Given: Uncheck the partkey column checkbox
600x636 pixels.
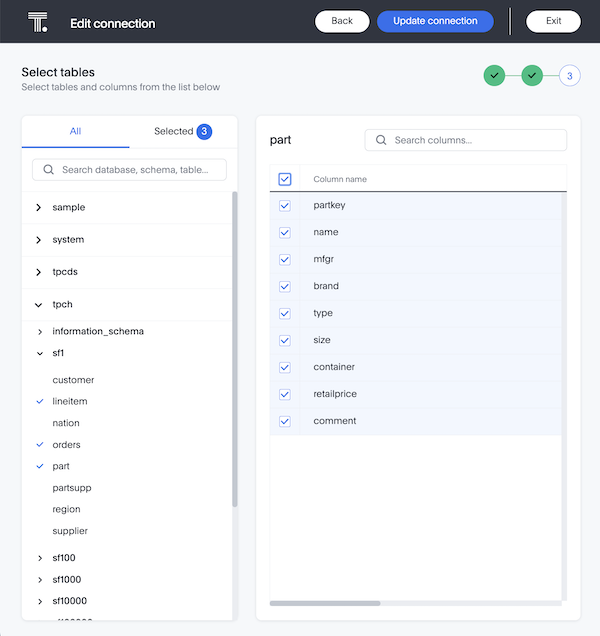Looking at the screenshot, I should (x=285, y=206).
